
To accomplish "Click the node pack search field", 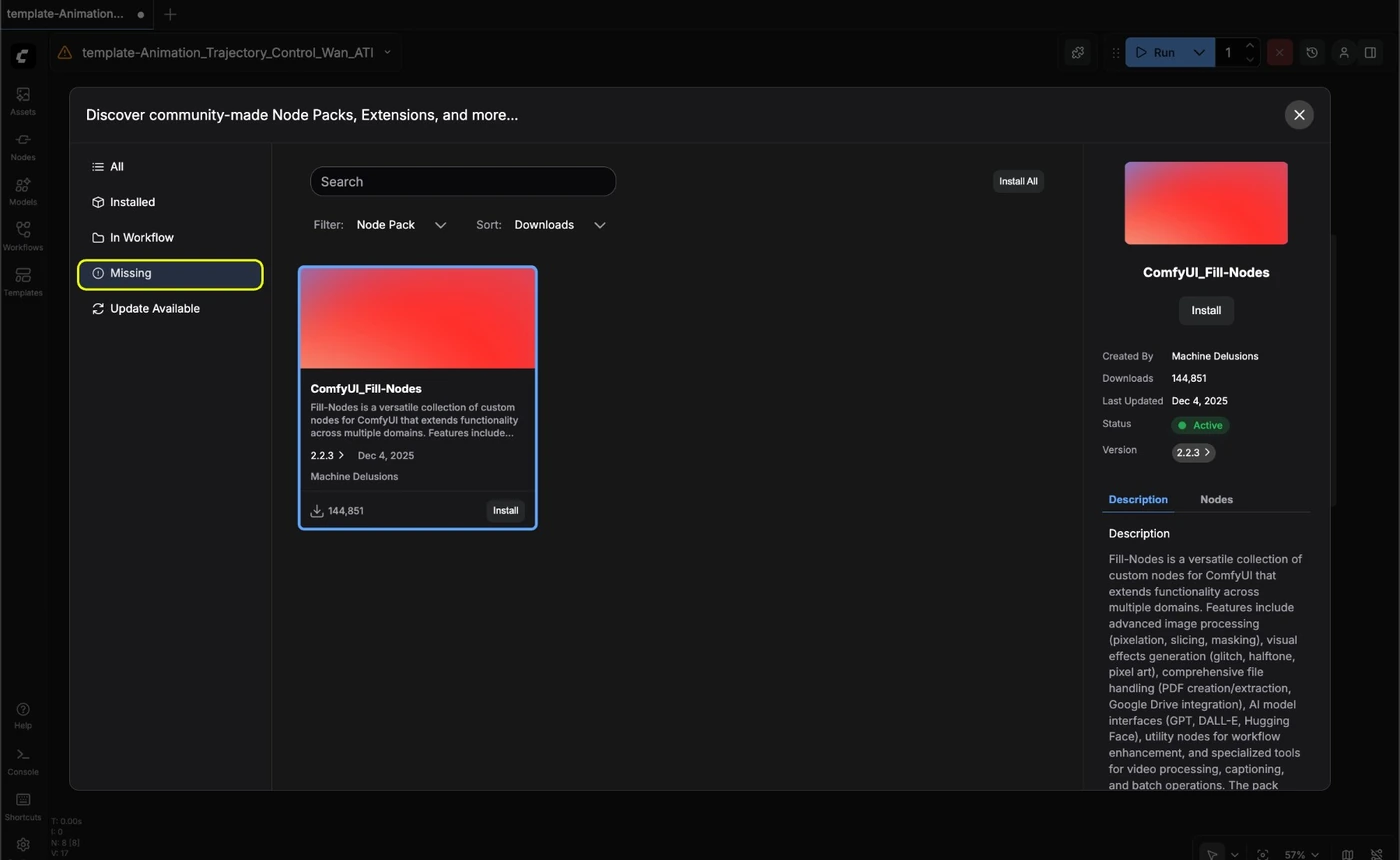I will pyautogui.click(x=463, y=181).
